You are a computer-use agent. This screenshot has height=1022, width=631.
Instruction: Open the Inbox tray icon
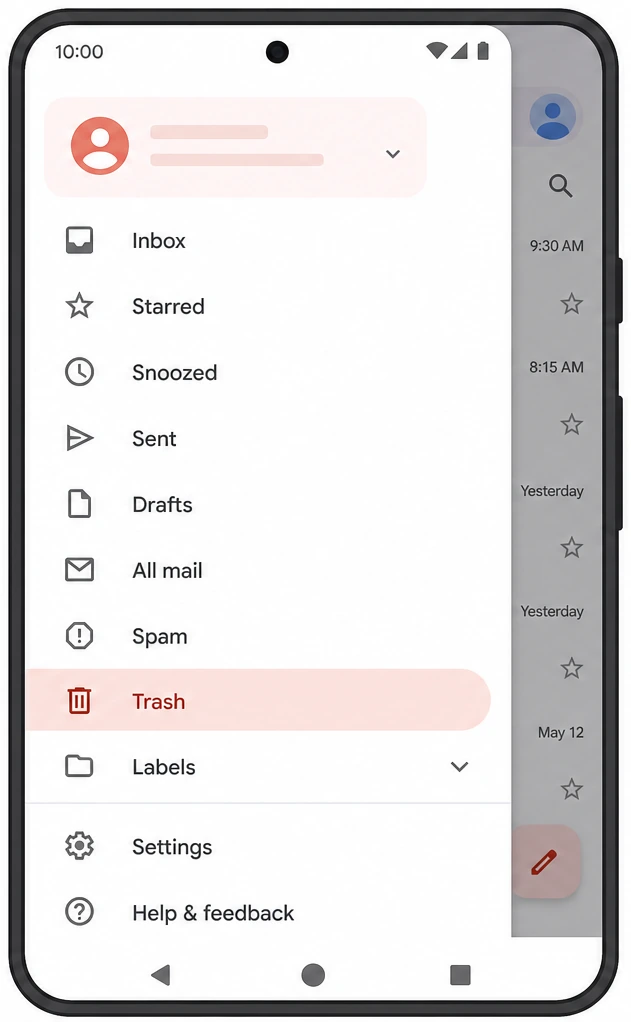80,241
